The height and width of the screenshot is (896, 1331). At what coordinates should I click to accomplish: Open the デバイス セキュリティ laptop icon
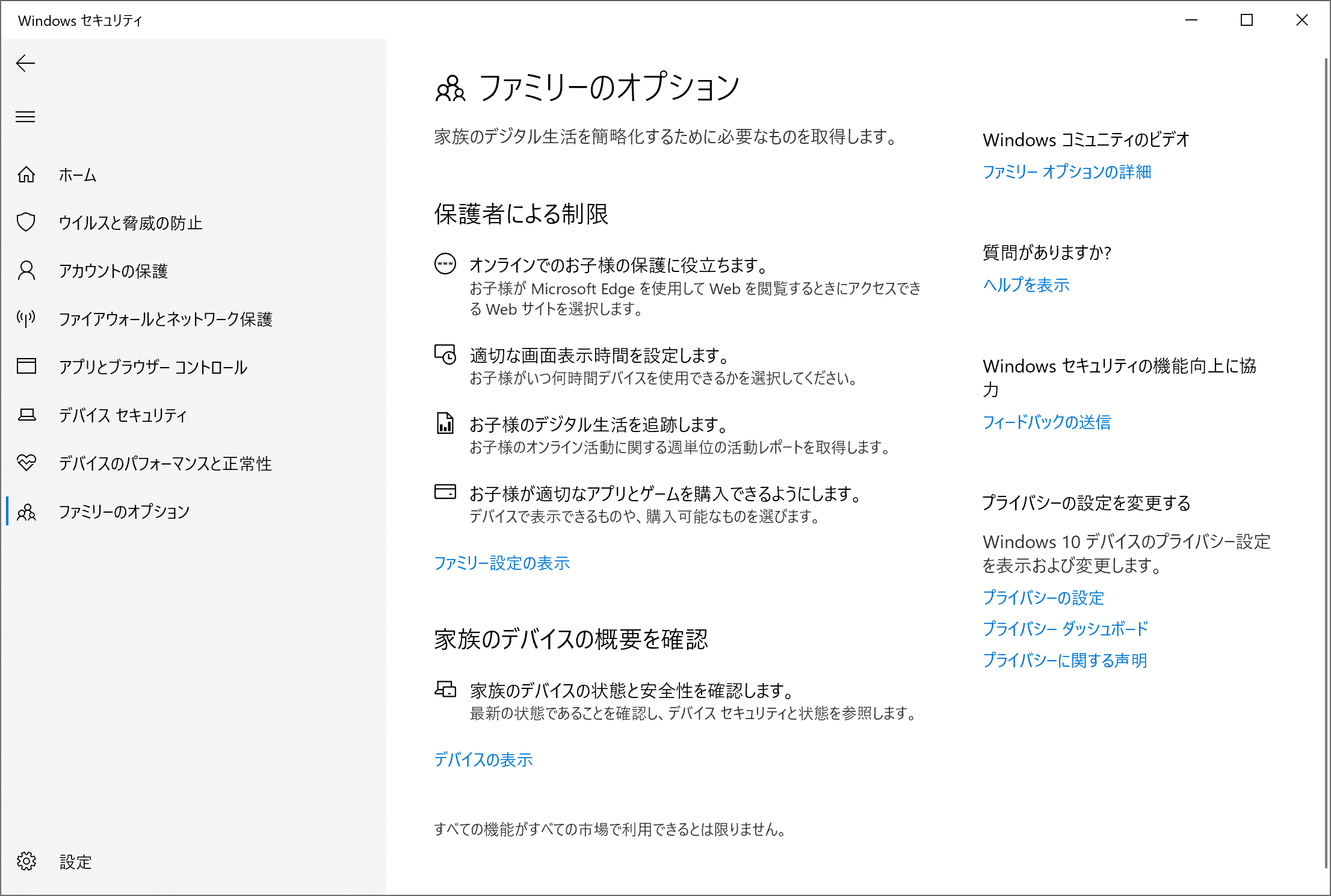pyautogui.click(x=26, y=415)
